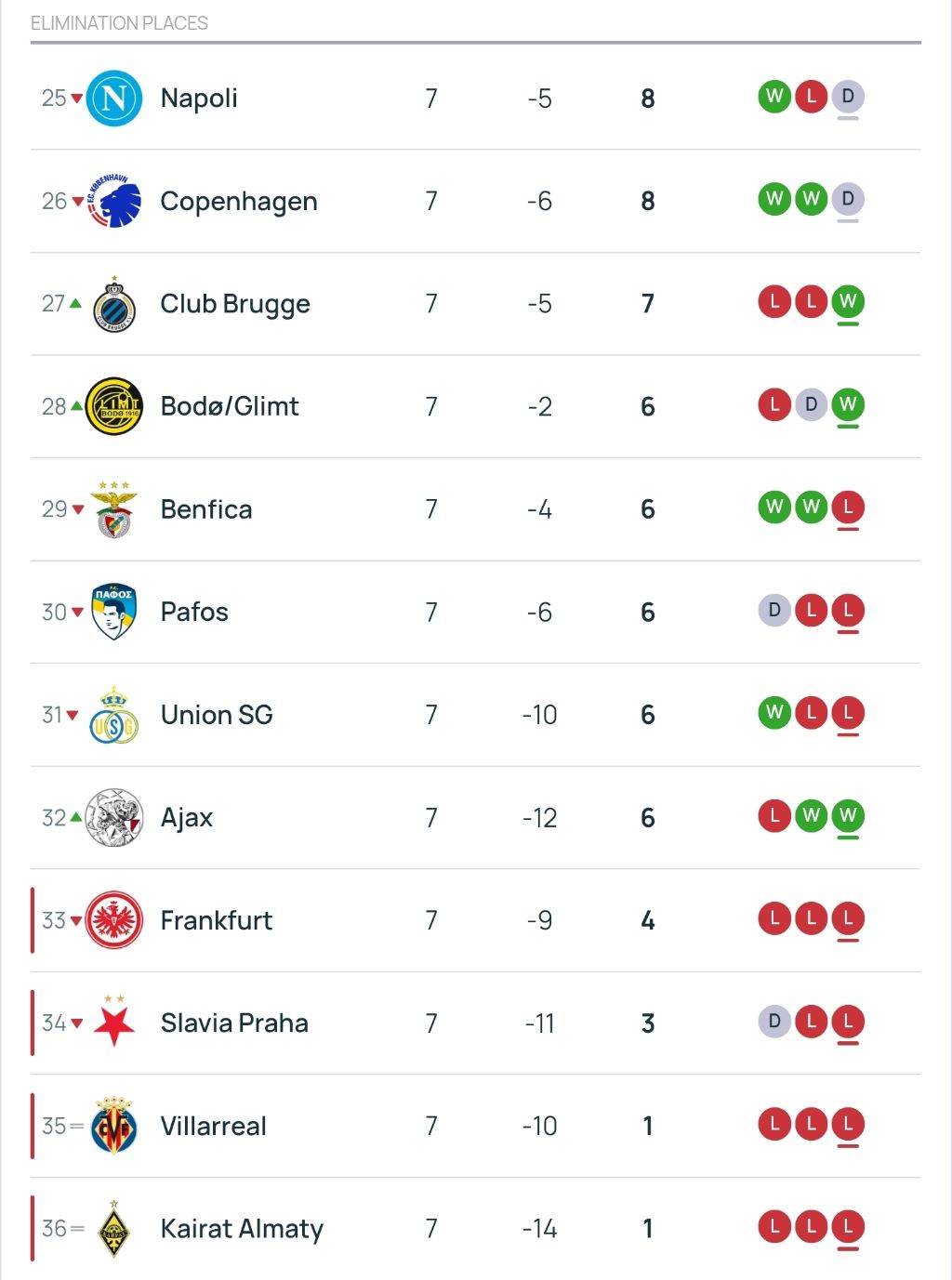The width and height of the screenshot is (952, 1280).
Task: Open the Villarreal club crest
Action: (113, 1126)
